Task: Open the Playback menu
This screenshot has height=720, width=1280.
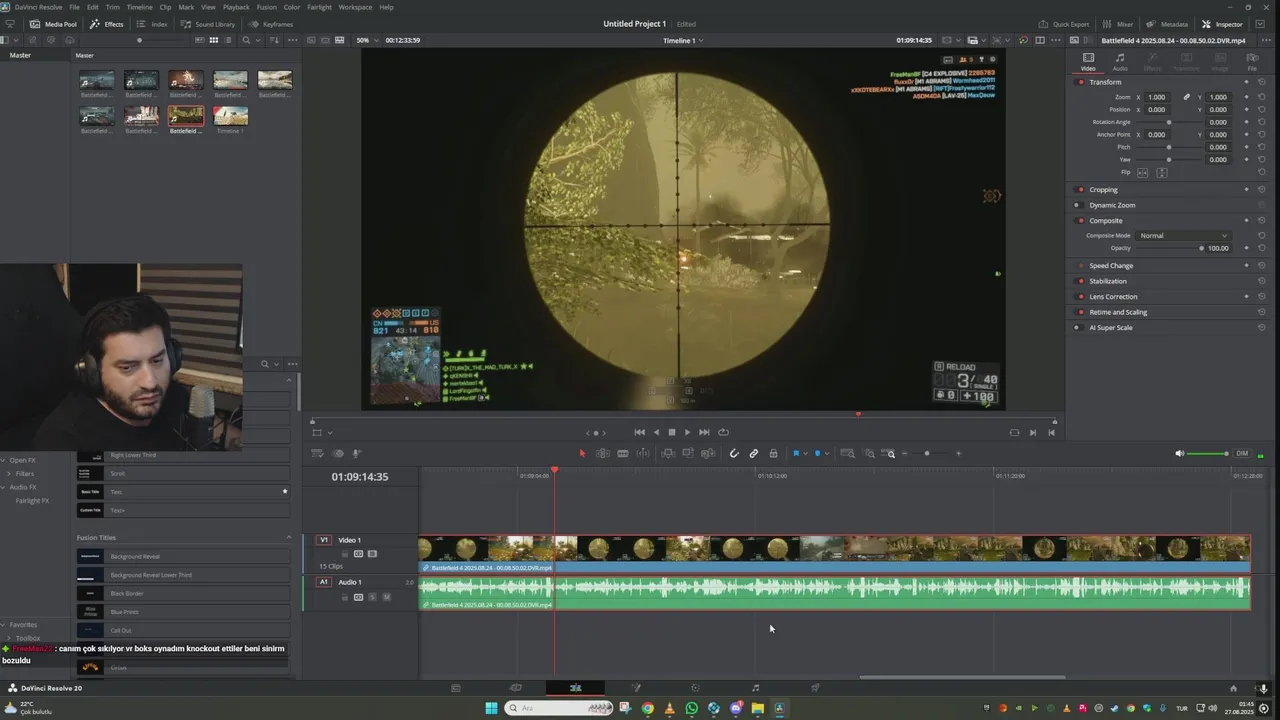Action: click(x=236, y=7)
